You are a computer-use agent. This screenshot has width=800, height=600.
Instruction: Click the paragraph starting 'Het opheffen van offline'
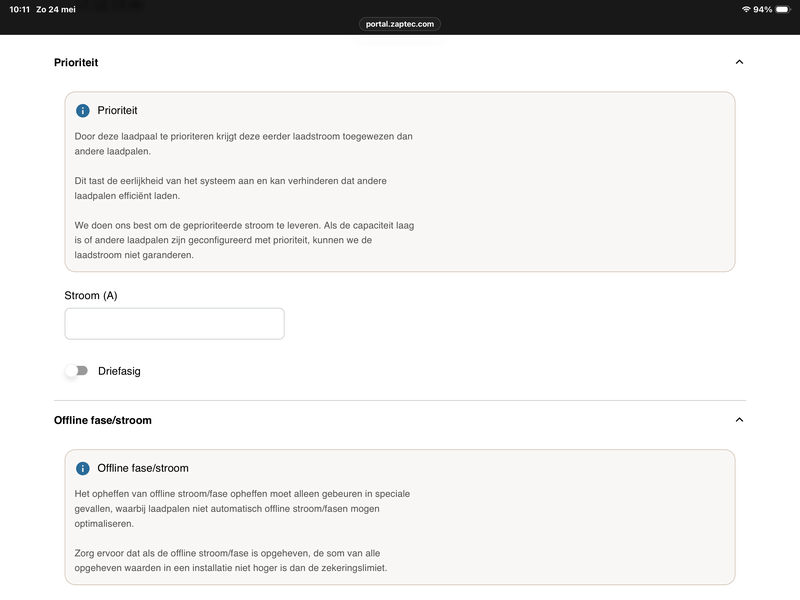coord(242,509)
